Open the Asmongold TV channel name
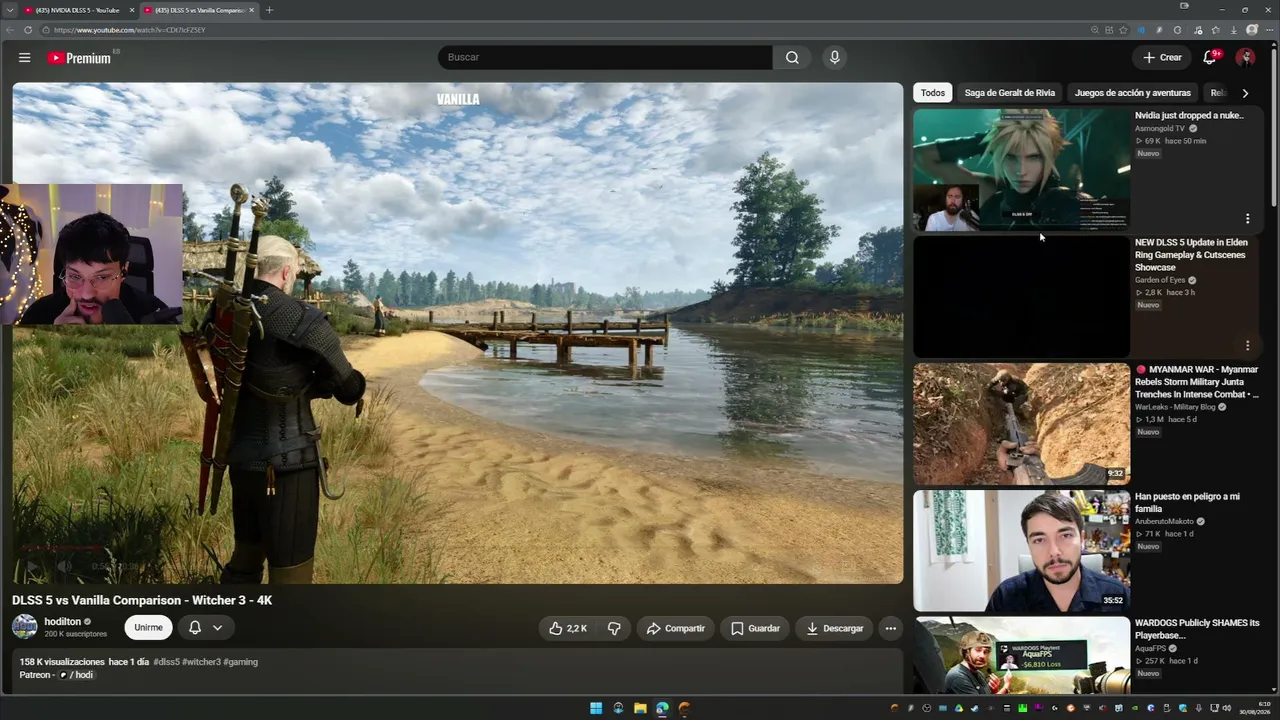The width and height of the screenshot is (1280, 720). coord(1160,129)
